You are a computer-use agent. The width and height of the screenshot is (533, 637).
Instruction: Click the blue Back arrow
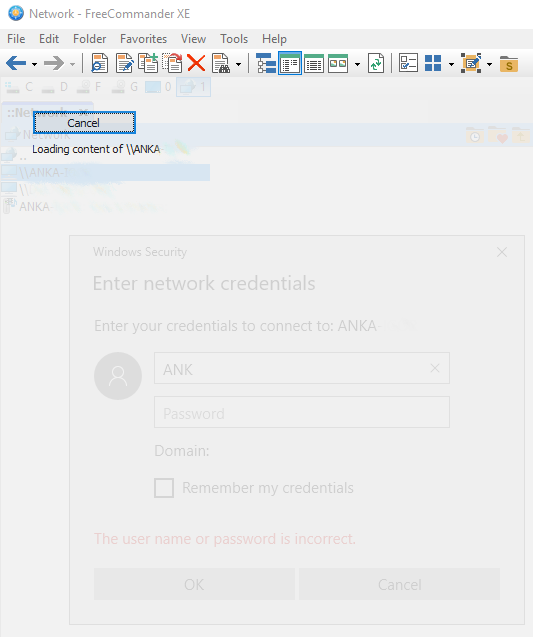16,63
